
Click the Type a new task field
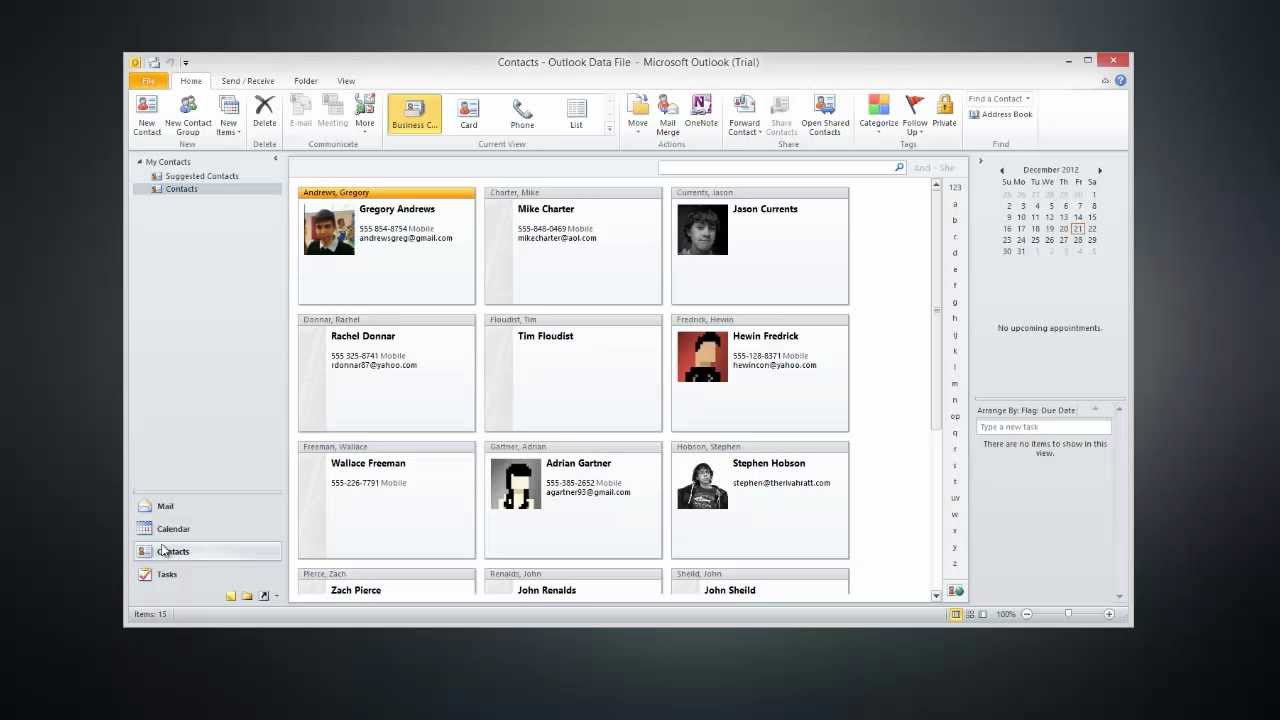point(1044,427)
